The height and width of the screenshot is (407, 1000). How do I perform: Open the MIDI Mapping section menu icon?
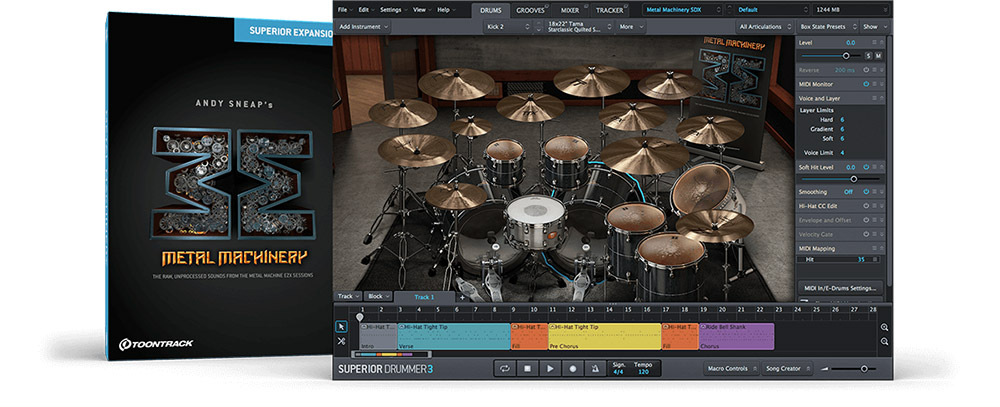point(875,249)
